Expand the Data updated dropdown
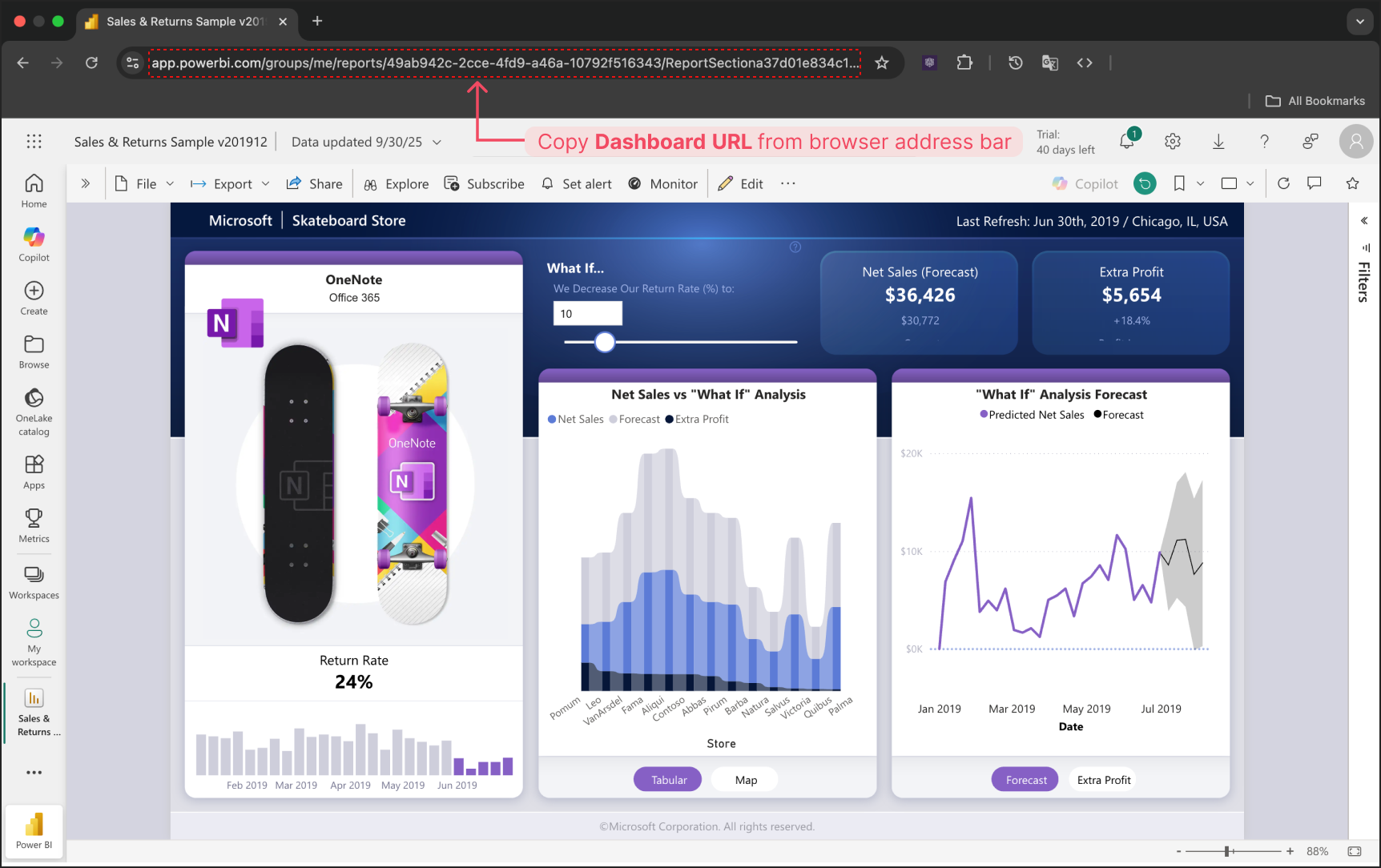This screenshot has width=1381, height=868. pos(437,143)
